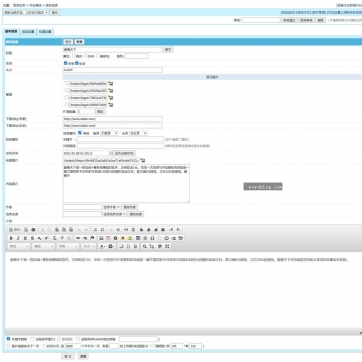Screen dimensions: 362x362
Task: Open the font size dropdown in the editor toolbar
Action: click(89, 246)
